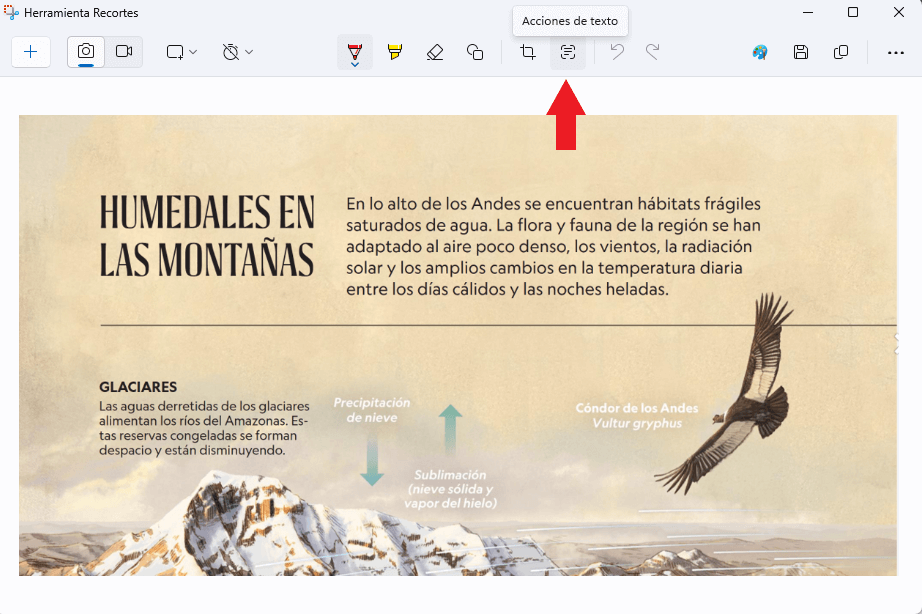Select the yellow highlighter tool
Image resolution: width=922 pixels, height=614 pixels.
tap(395, 52)
